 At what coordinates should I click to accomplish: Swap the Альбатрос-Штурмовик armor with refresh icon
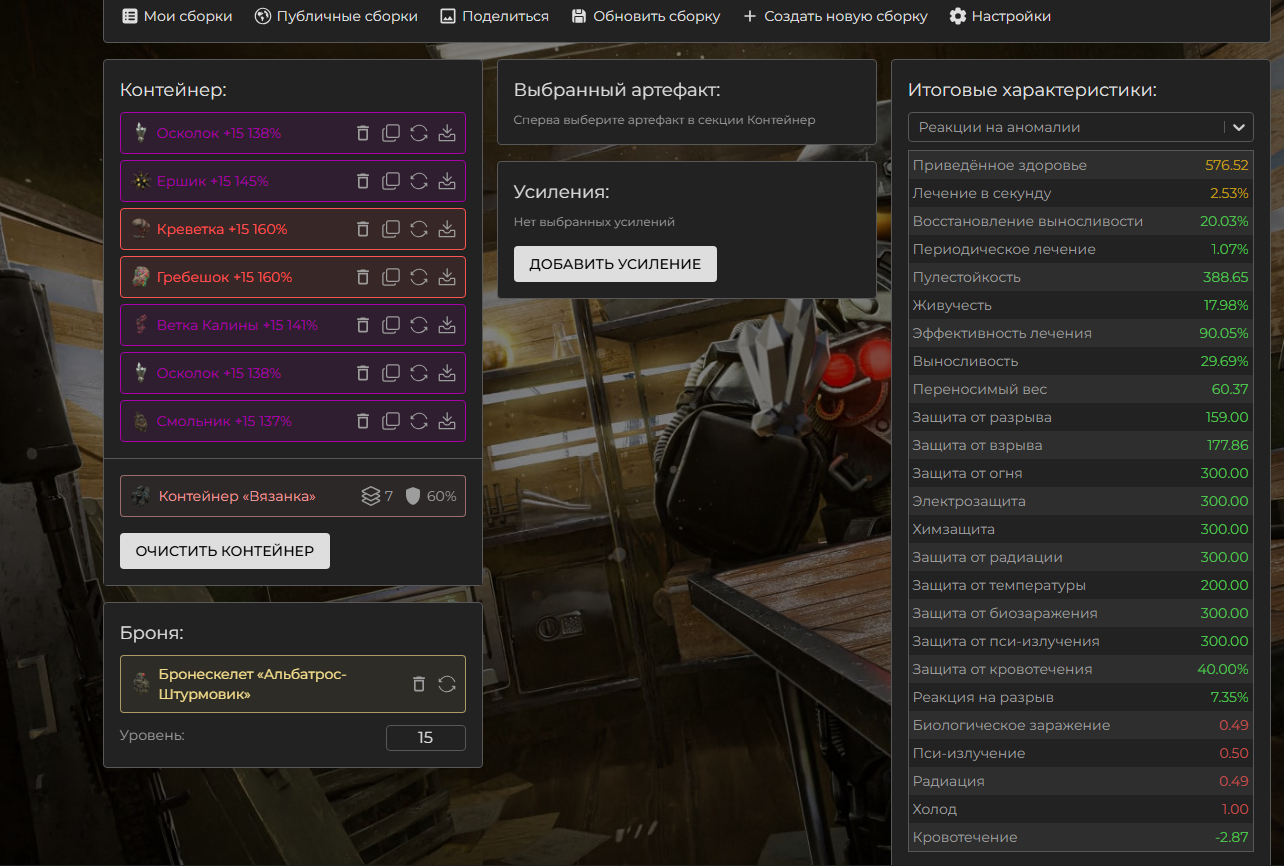(447, 684)
